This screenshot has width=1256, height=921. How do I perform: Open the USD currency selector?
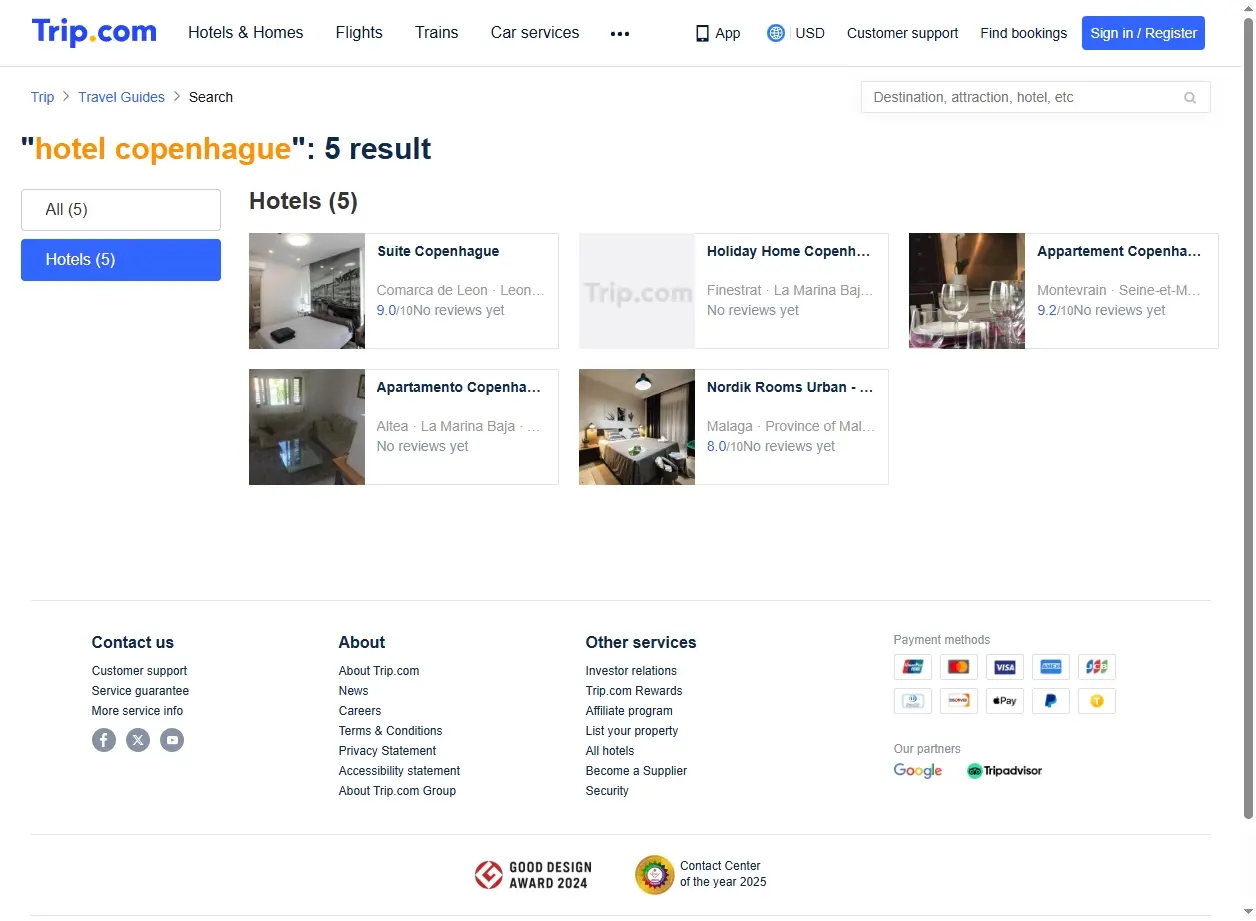810,33
